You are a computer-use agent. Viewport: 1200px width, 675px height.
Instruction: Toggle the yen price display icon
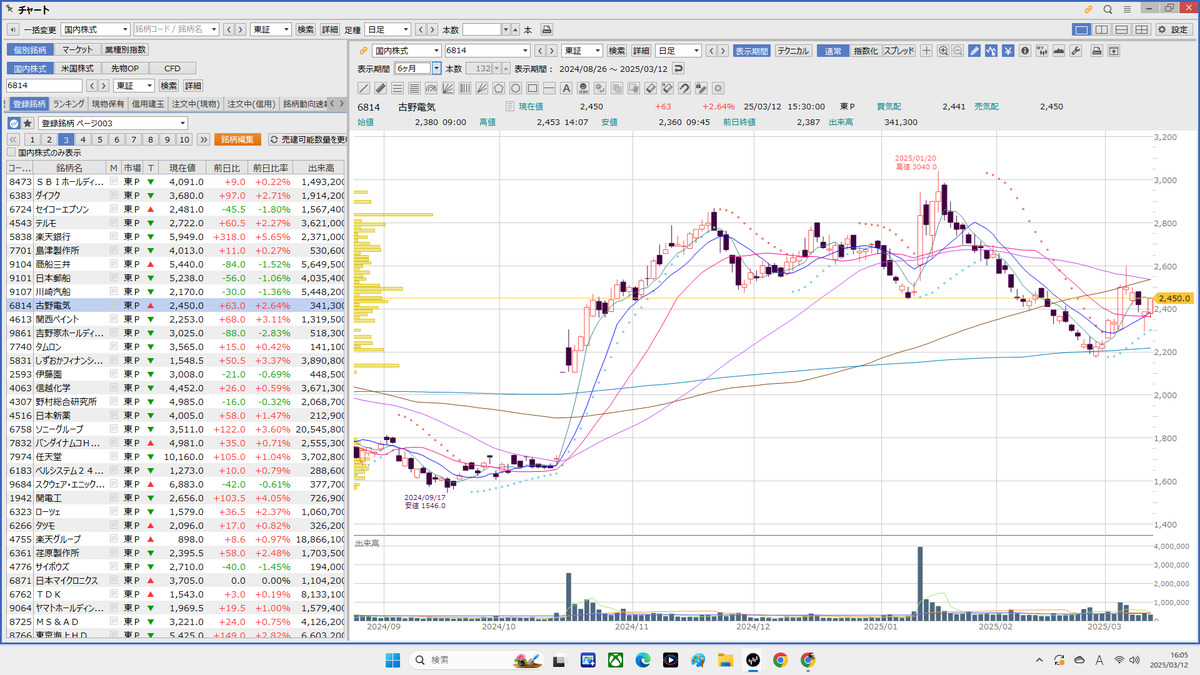[1008, 51]
